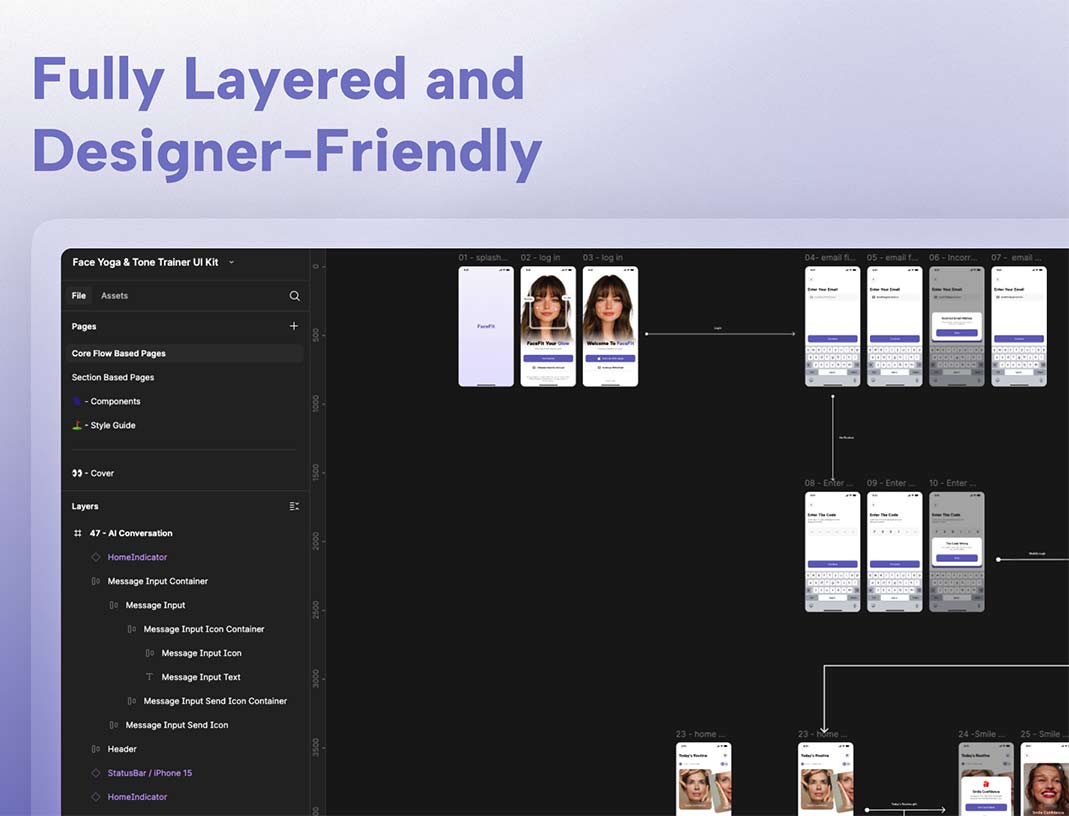Click the 03 - log in welcome frame
The width and height of the screenshot is (1069, 816).
click(x=610, y=326)
